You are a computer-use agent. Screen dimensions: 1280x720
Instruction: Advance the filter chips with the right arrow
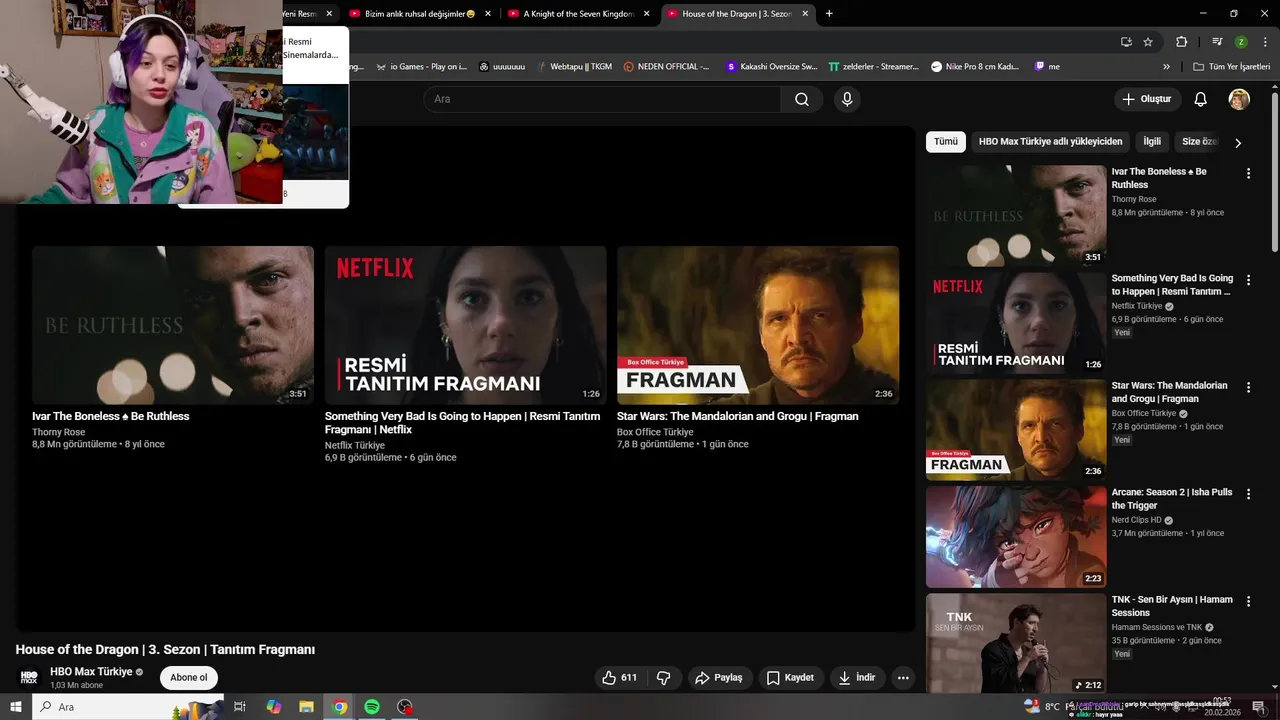coord(1238,143)
